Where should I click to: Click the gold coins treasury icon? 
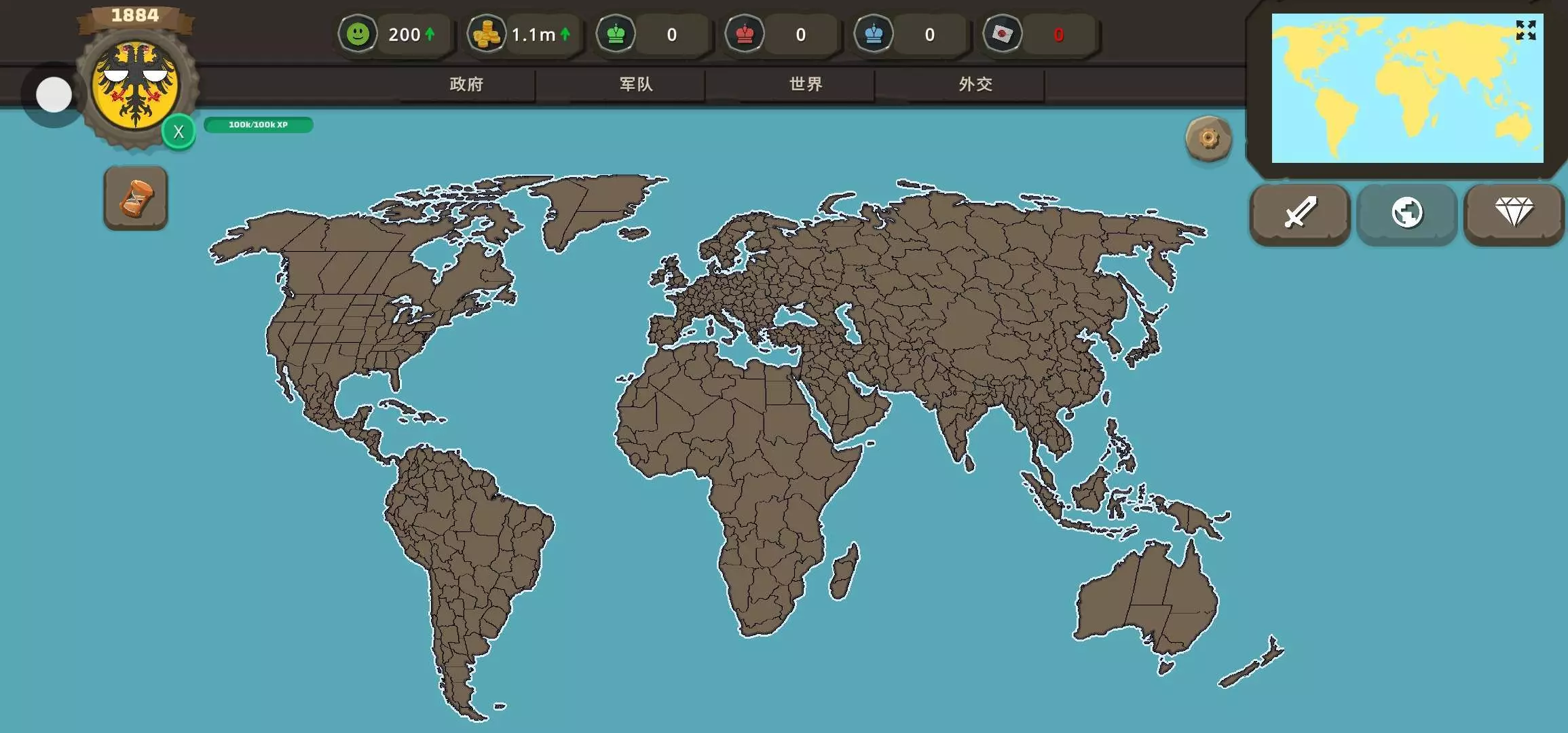pos(486,34)
